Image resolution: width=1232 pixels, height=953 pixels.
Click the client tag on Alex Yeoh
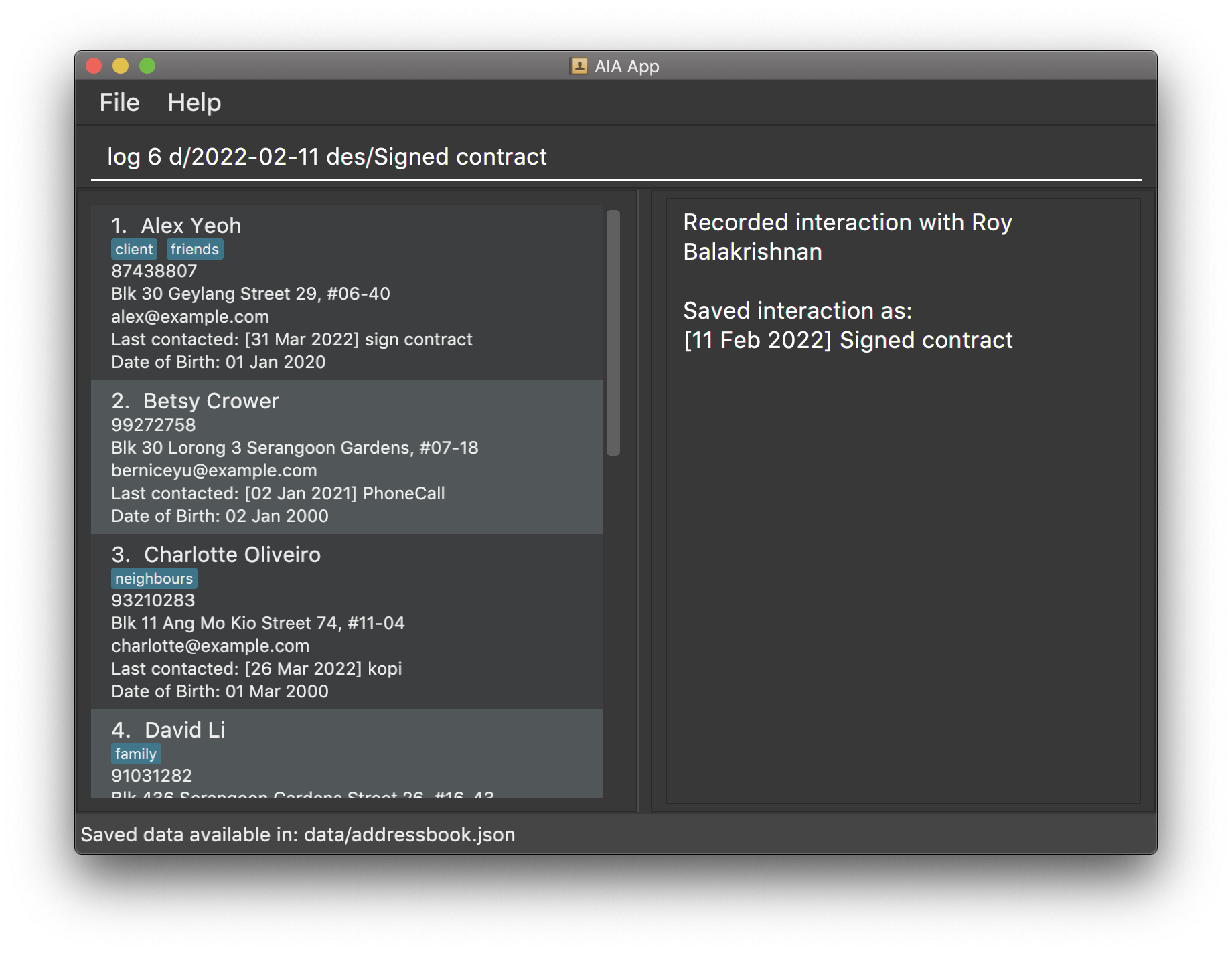pos(134,249)
